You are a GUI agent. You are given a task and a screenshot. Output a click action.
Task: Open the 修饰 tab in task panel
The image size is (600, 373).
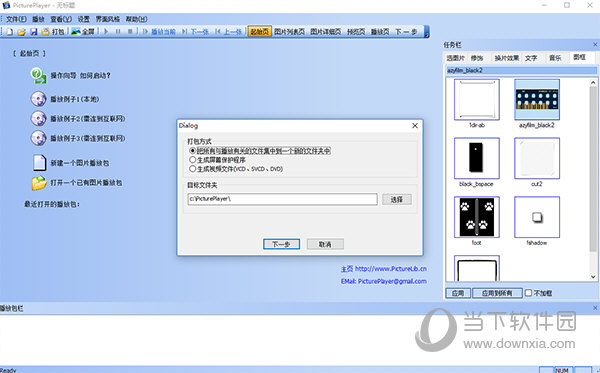click(477, 58)
